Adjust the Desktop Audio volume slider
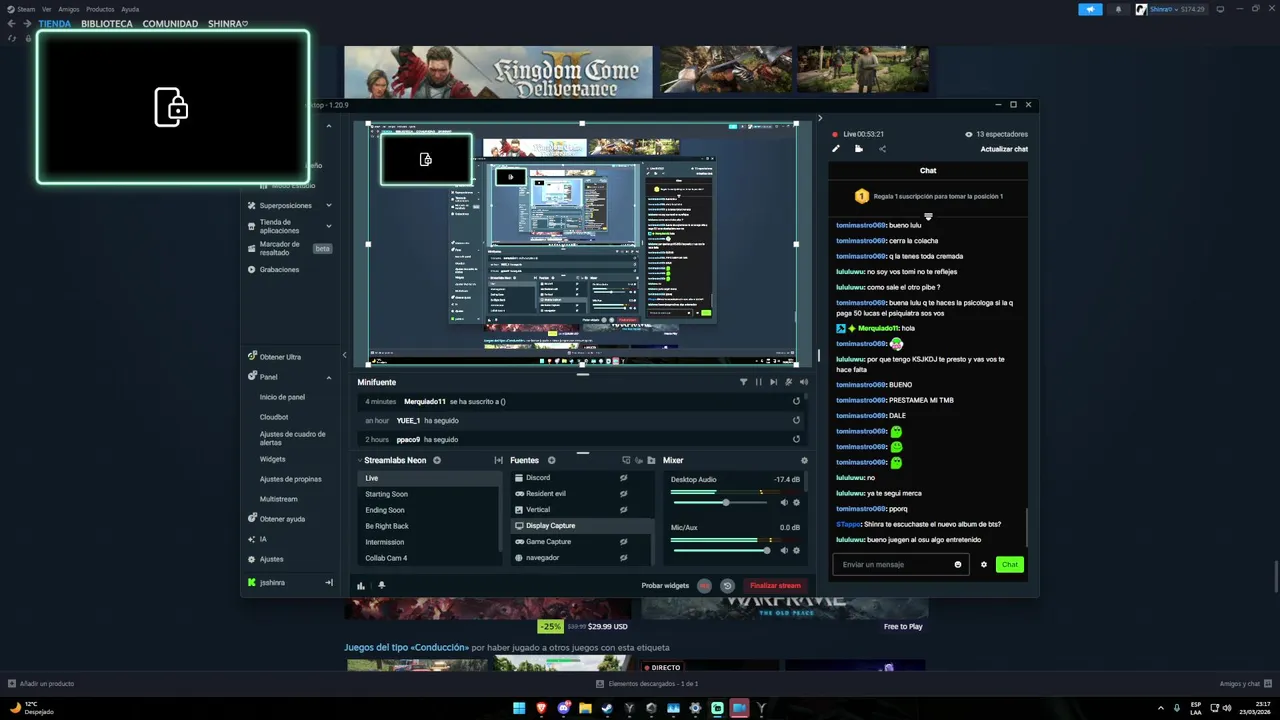The height and width of the screenshot is (720, 1280). tap(721, 502)
